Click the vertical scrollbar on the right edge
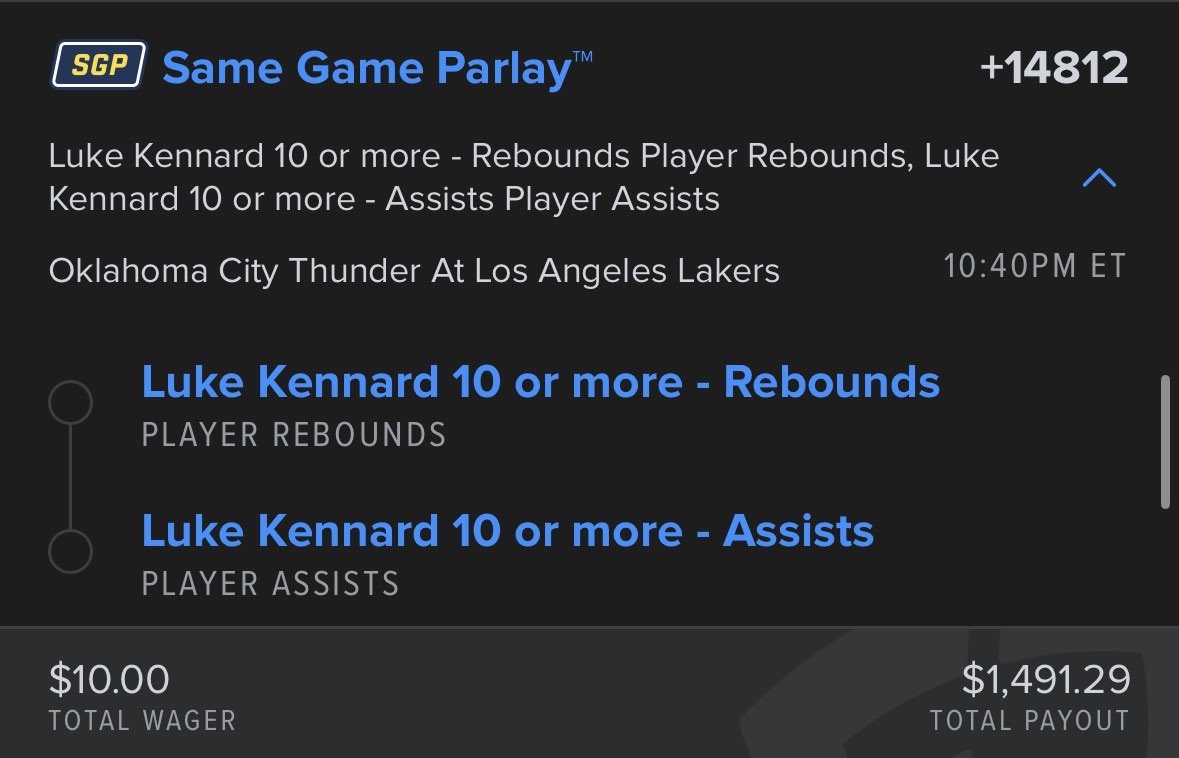This screenshot has height=758, width=1179. click(x=1163, y=441)
